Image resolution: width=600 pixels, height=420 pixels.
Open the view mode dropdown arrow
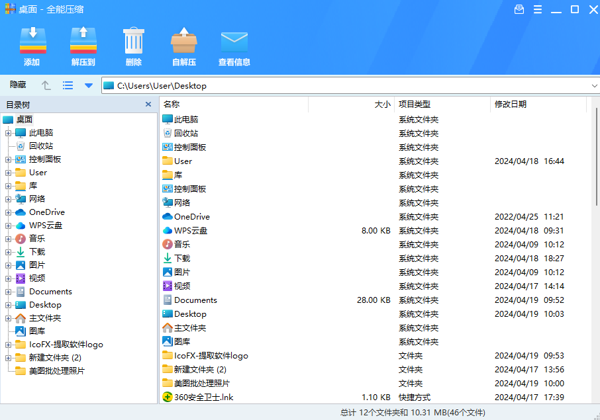(x=88, y=86)
